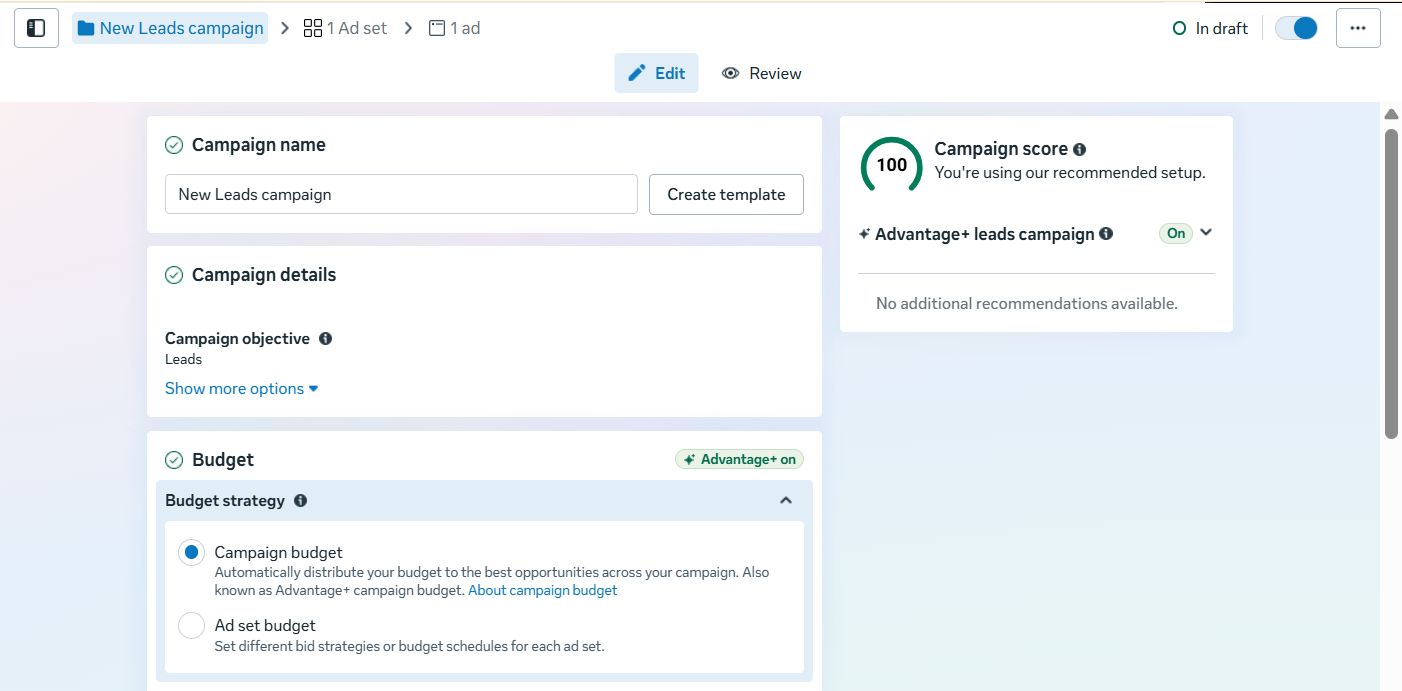Image resolution: width=1402 pixels, height=691 pixels.
Task: Select the Campaign budget radio option
Action: pyautogui.click(x=191, y=552)
